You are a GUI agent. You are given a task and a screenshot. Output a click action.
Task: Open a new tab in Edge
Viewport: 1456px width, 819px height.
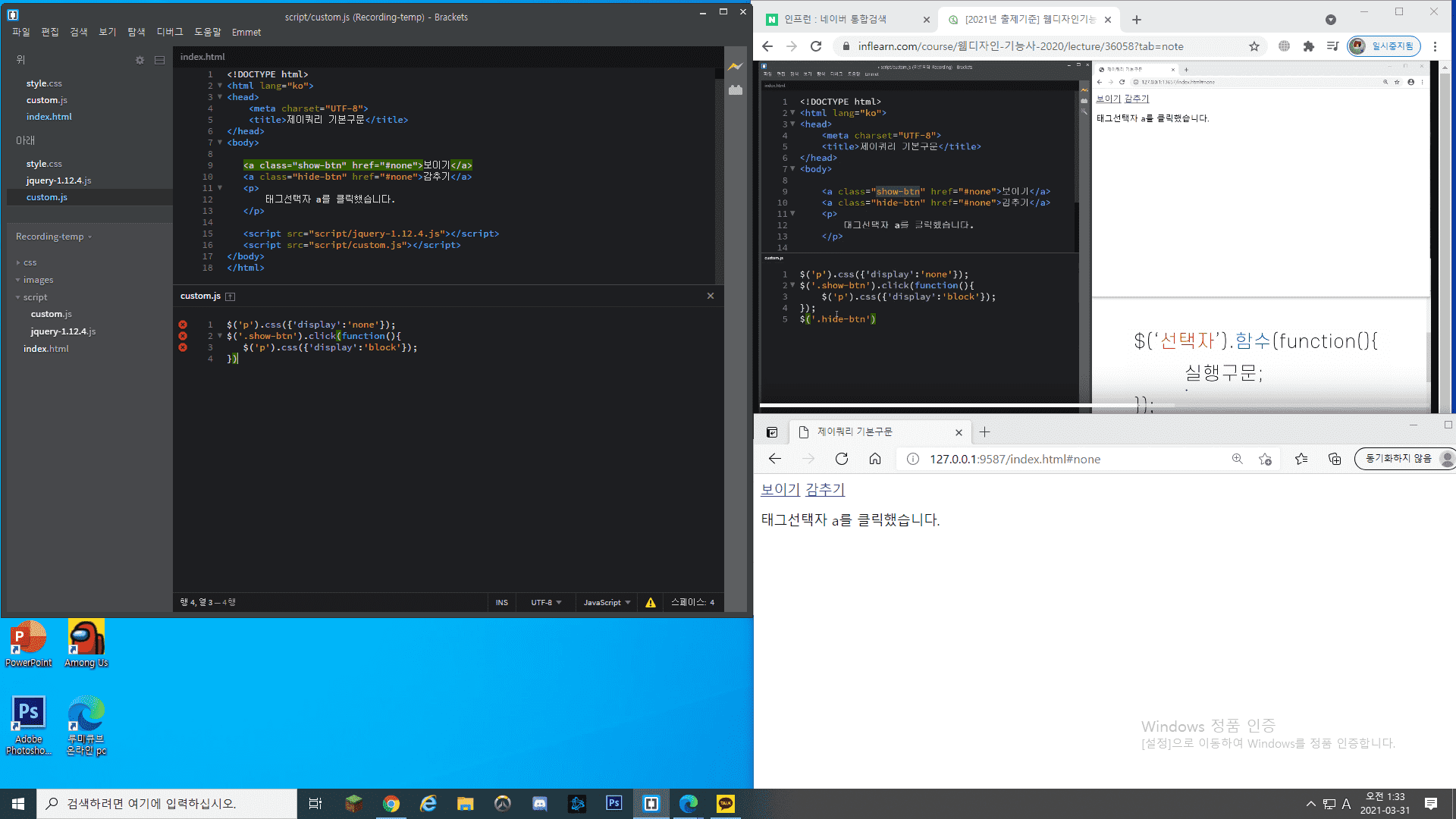pos(984,432)
